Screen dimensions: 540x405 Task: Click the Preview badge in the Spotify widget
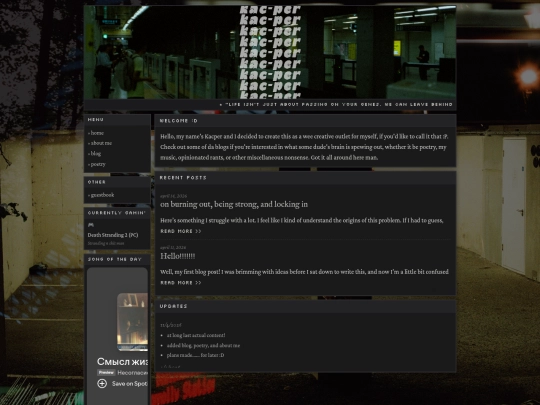(x=106, y=372)
